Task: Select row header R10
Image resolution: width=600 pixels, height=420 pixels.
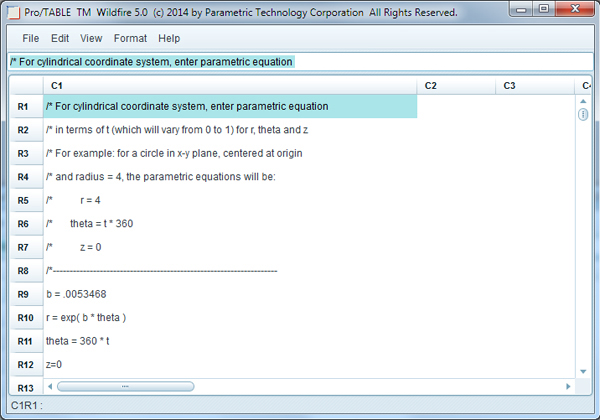Action: (x=25, y=317)
